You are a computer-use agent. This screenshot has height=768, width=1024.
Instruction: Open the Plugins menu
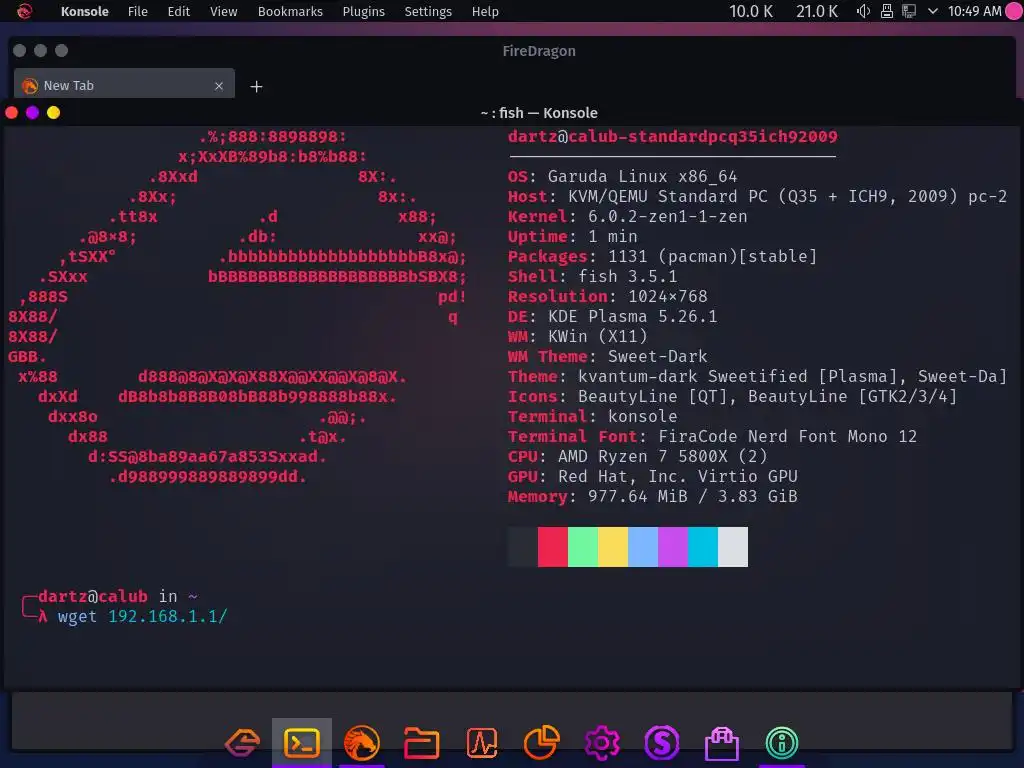363,12
